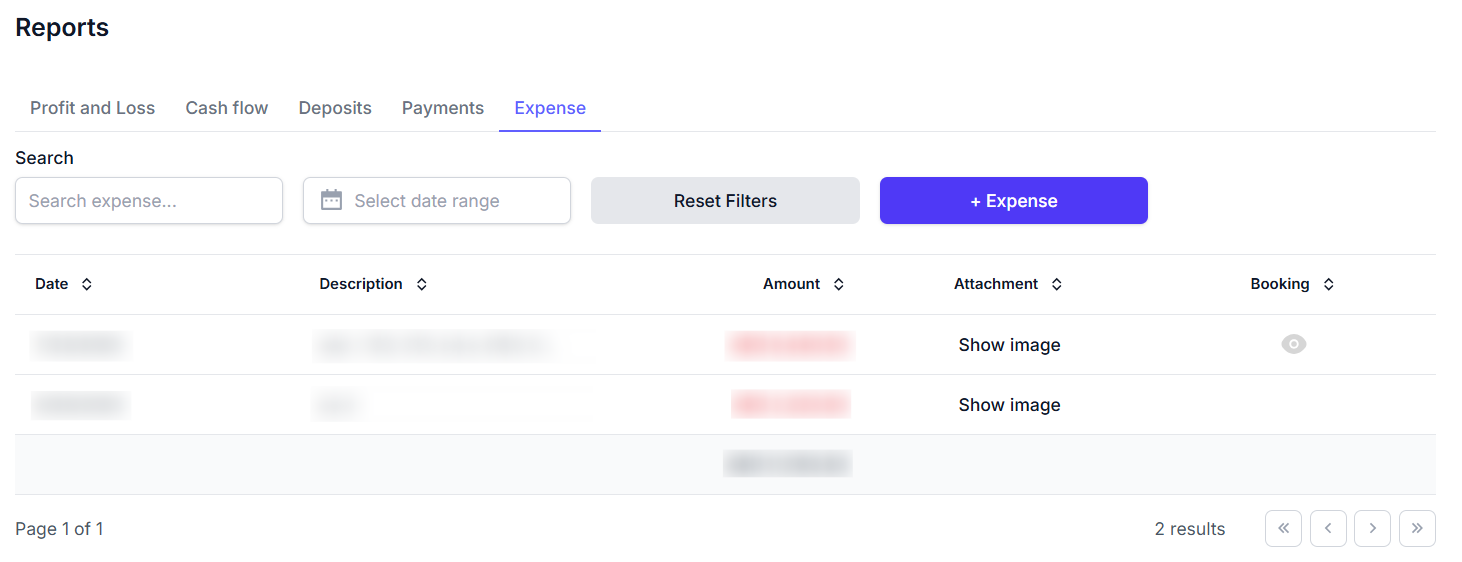This screenshot has height=562, width=1462.
Task: Add a new expense with + Expense button
Action: tap(1013, 201)
